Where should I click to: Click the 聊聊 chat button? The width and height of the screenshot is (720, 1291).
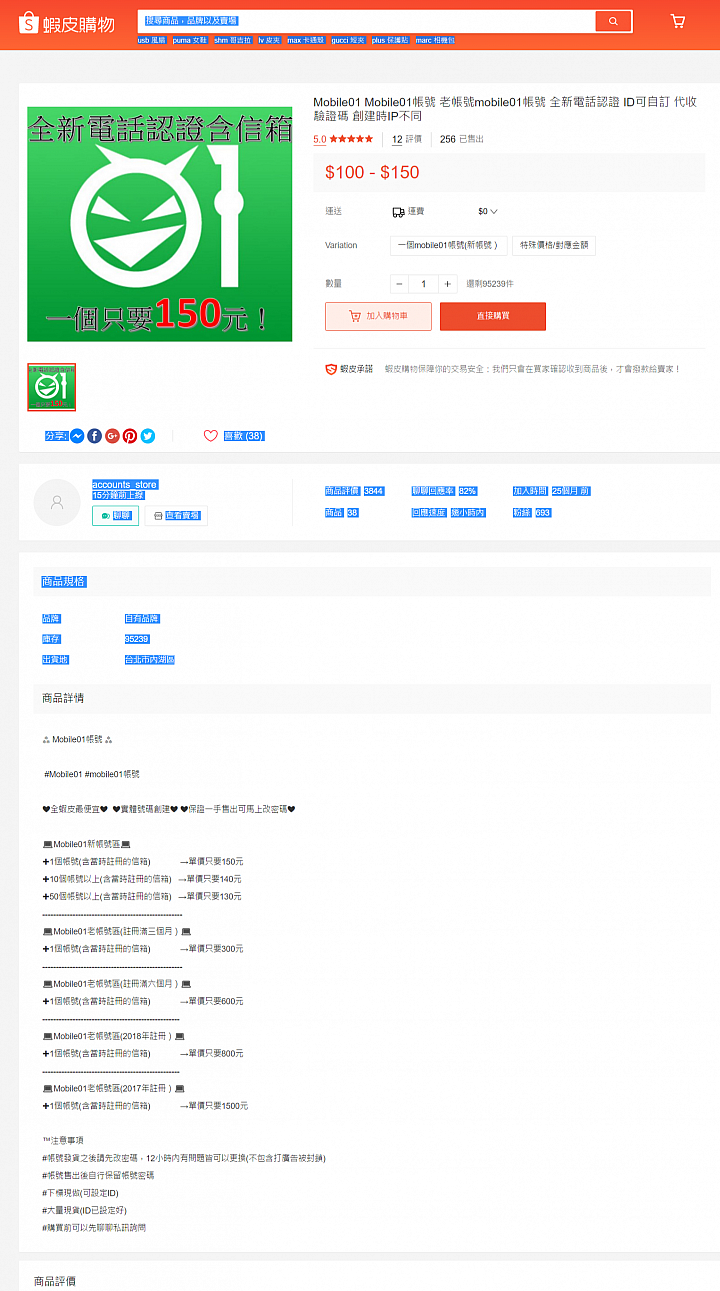(x=115, y=516)
